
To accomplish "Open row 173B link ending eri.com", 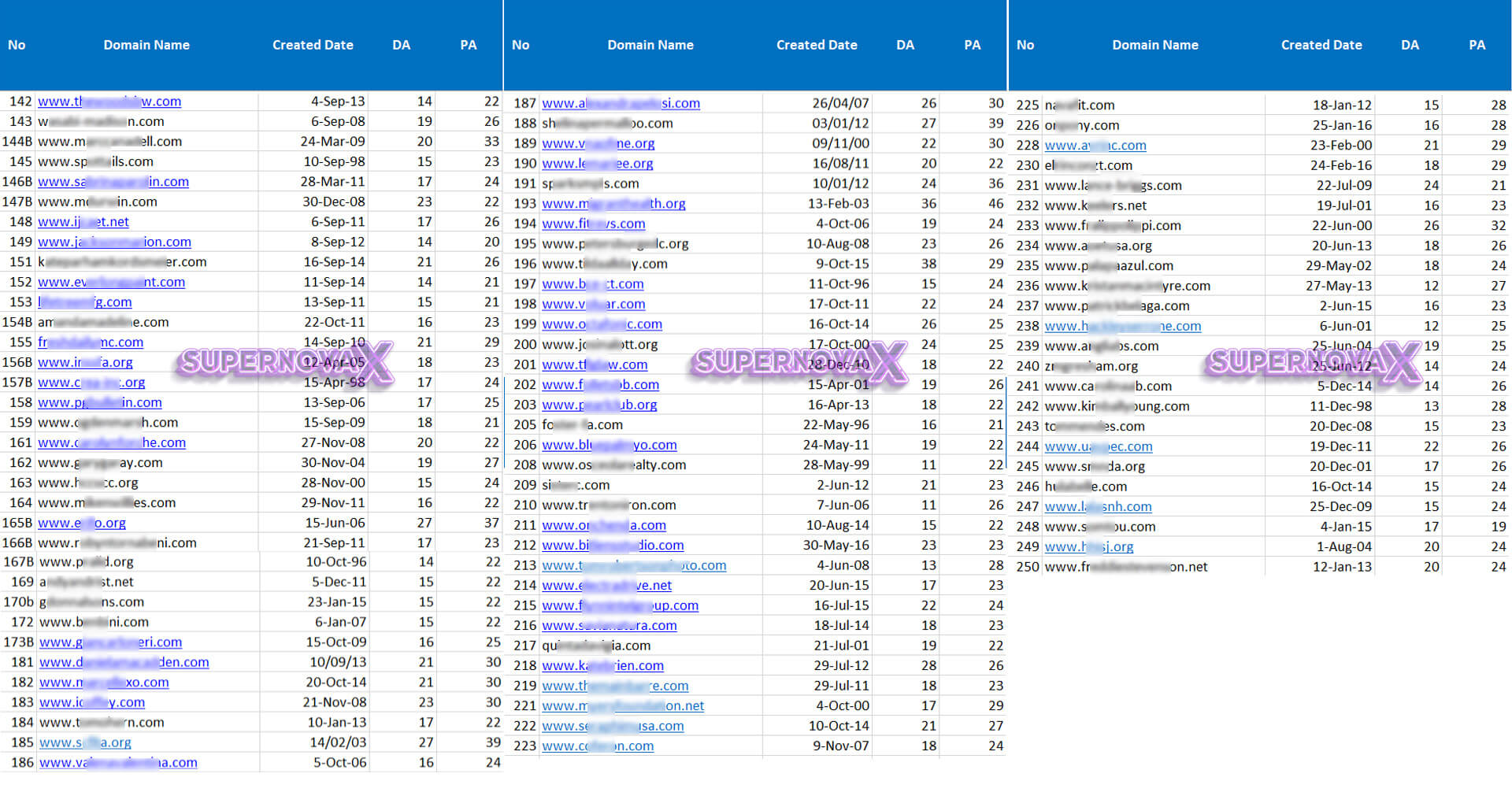I will click(x=110, y=643).
